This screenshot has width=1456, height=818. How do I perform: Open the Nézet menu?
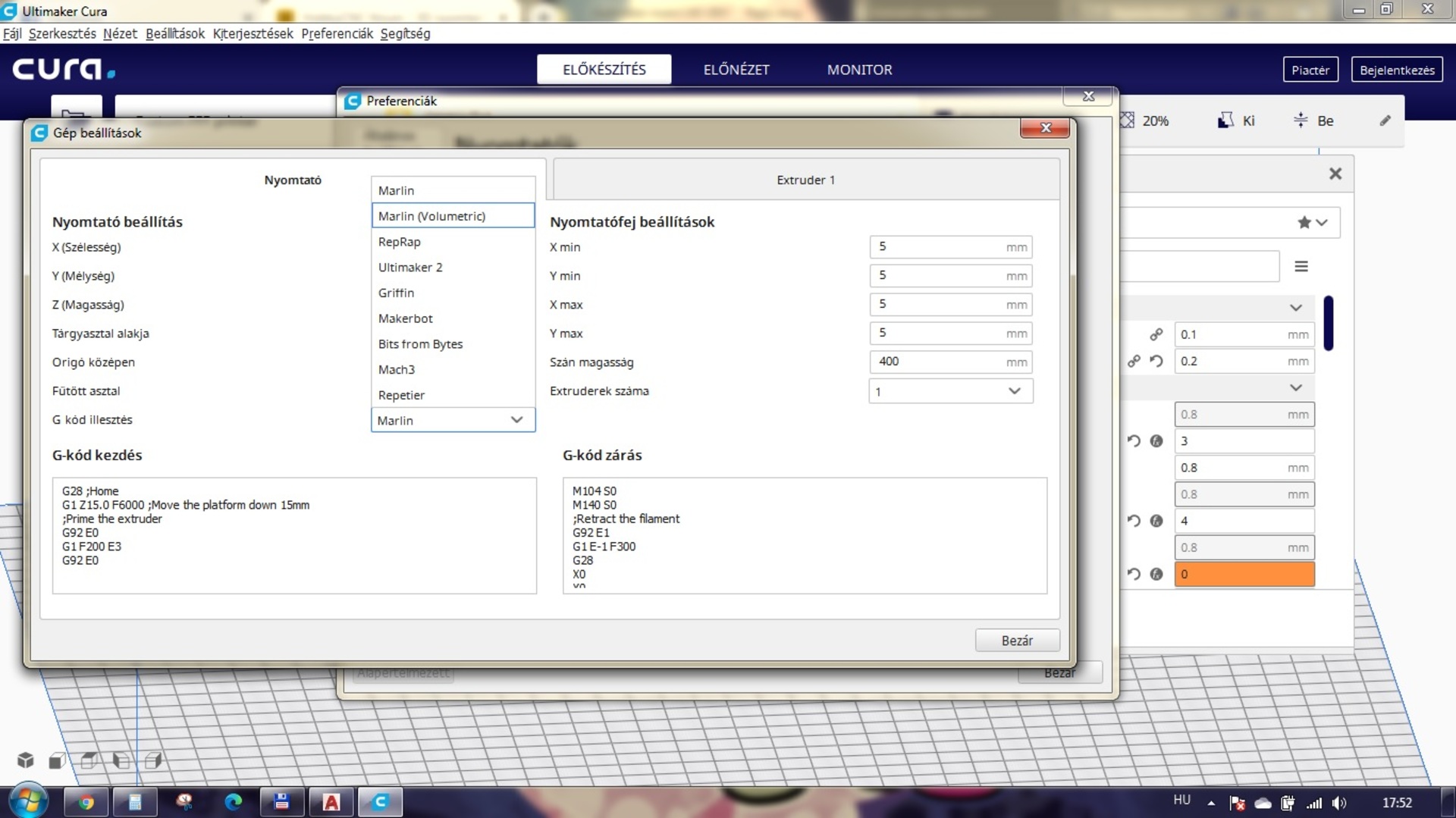click(120, 33)
